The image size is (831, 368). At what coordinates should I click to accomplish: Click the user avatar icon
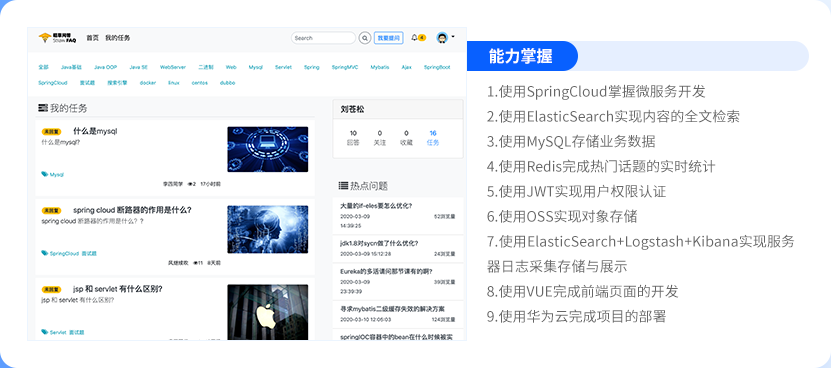[442, 38]
